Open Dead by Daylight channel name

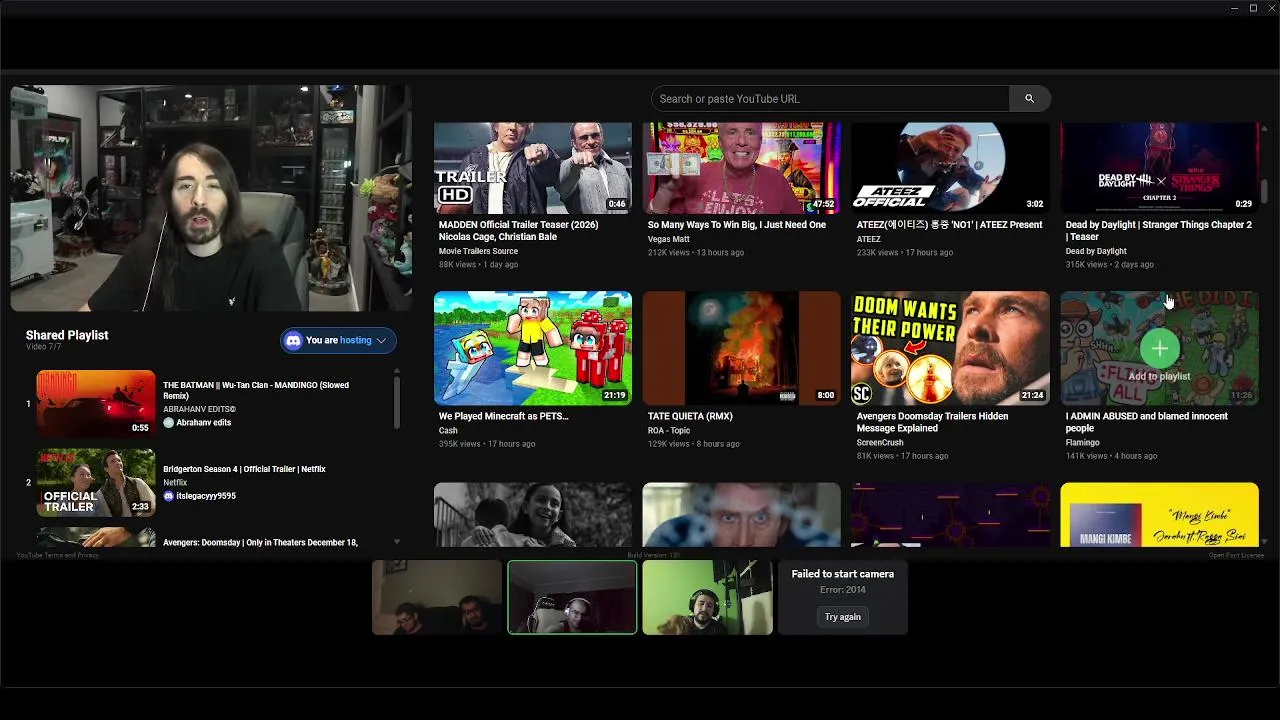[1096, 251]
